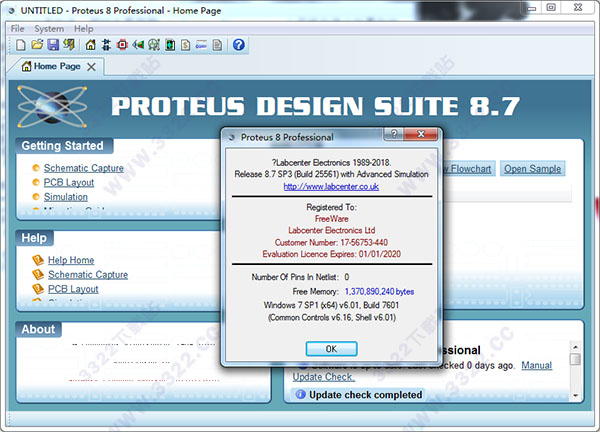Minimize the Proteus main window
This screenshot has width=600, height=432.
(x=532, y=8)
